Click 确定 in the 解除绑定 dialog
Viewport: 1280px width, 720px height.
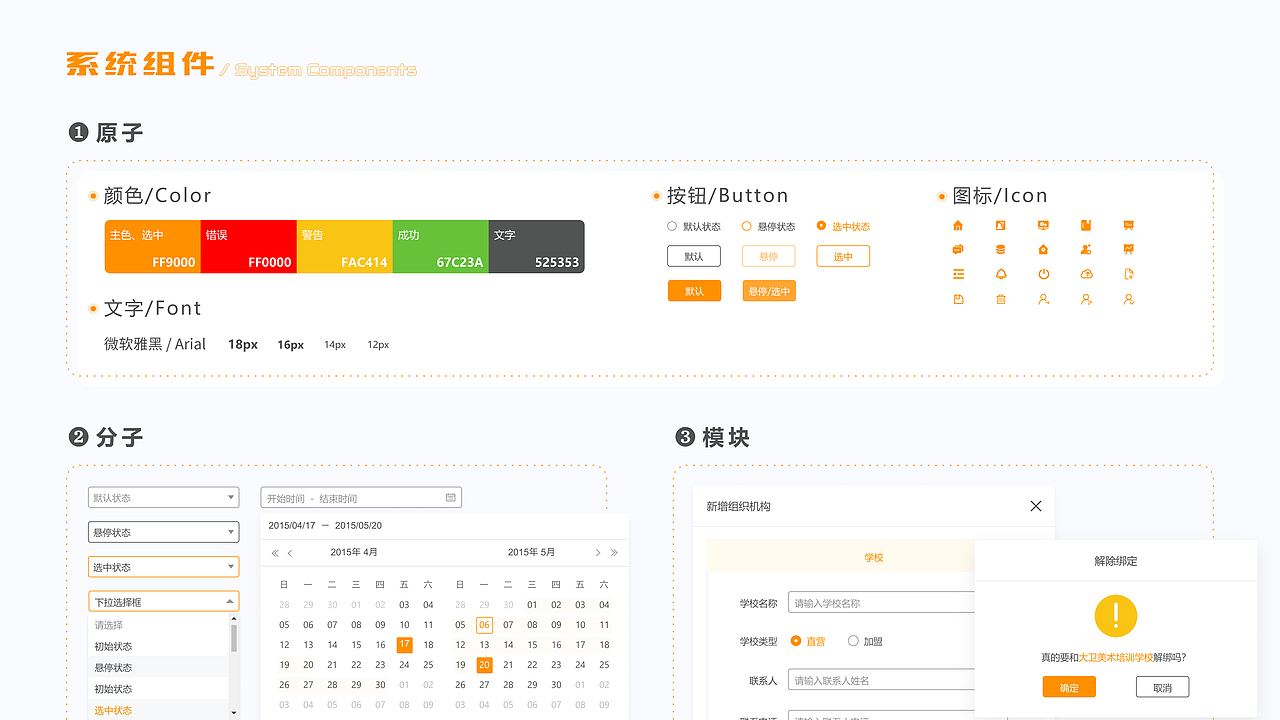[1069, 687]
